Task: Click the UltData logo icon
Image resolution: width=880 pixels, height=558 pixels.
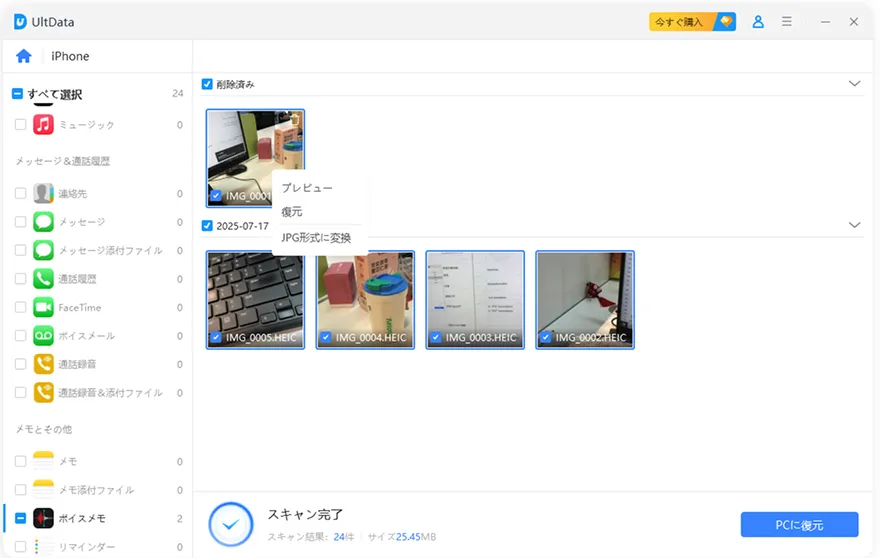Action: (x=20, y=22)
